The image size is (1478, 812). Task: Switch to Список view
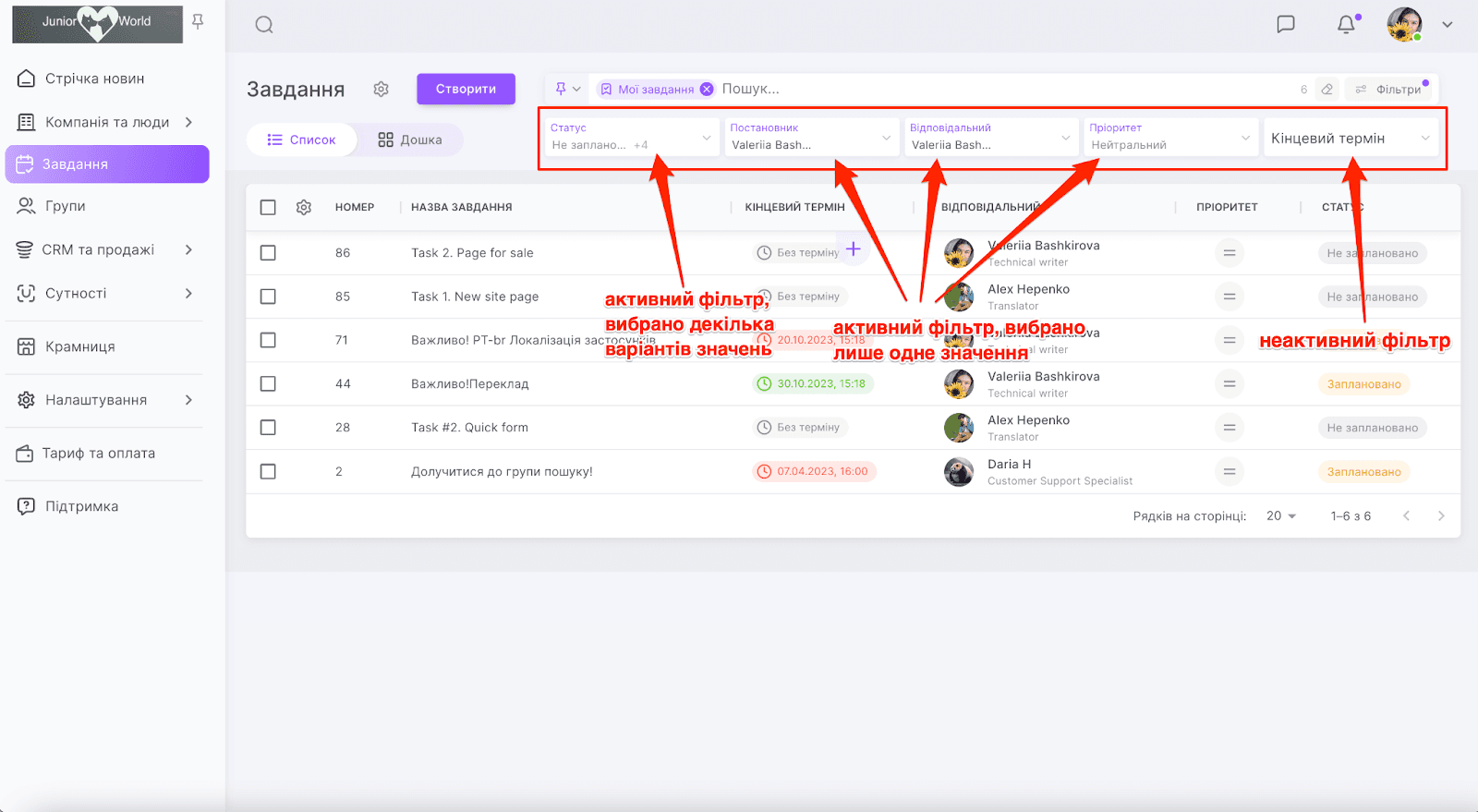(x=301, y=139)
